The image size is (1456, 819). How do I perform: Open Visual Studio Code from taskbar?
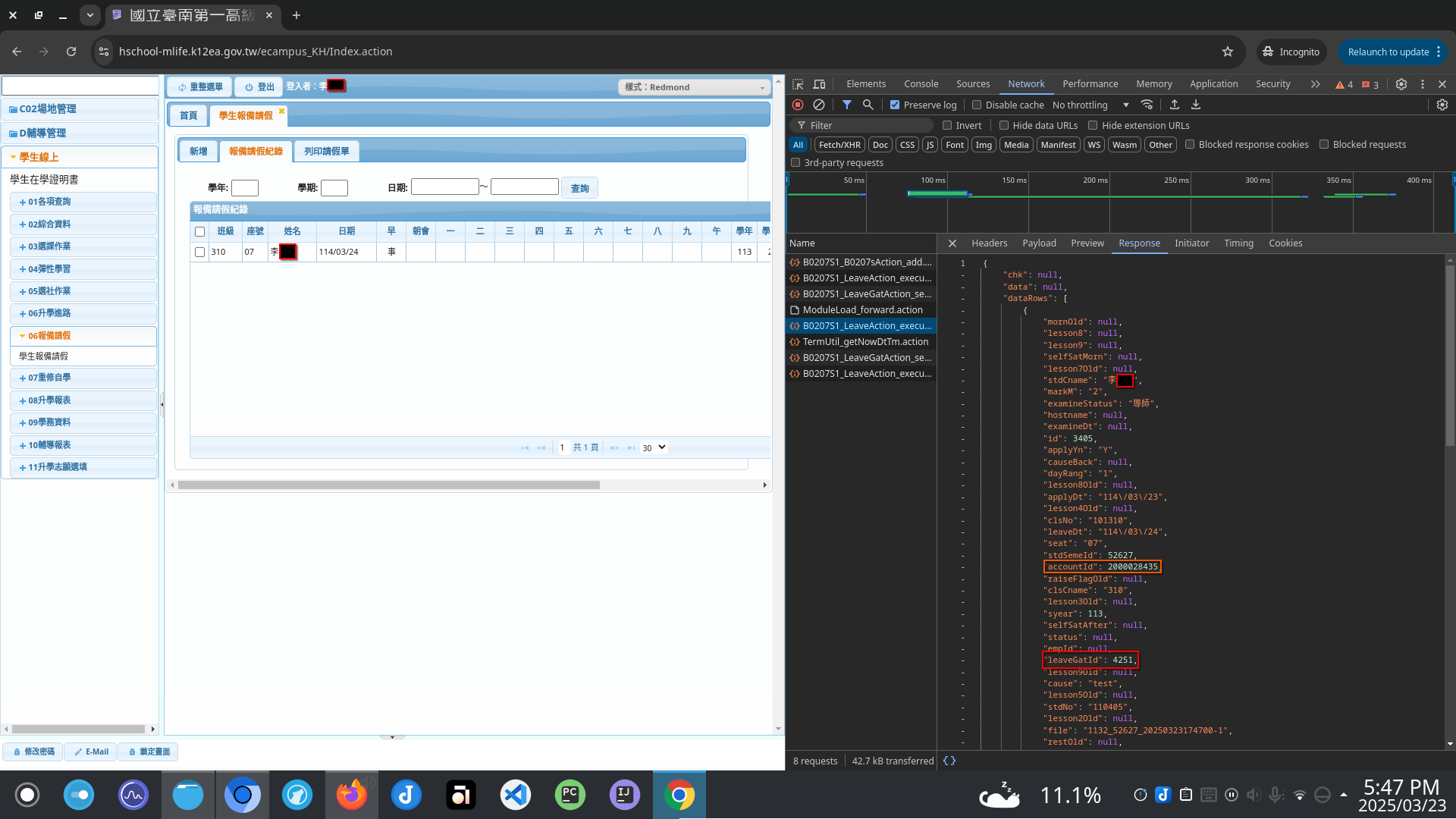[516, 795]
